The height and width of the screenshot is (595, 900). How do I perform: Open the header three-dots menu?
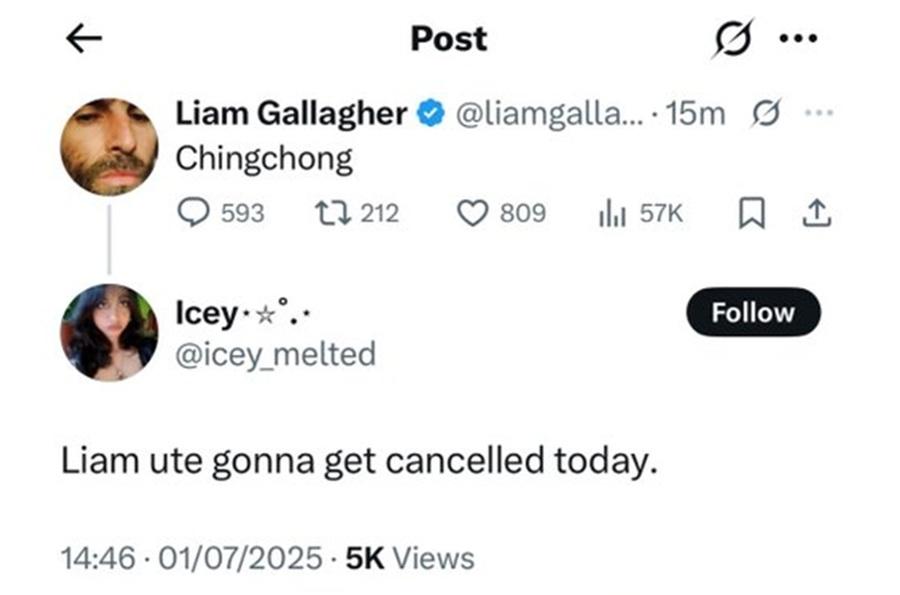pyautogui.click(x=798, y=39)
